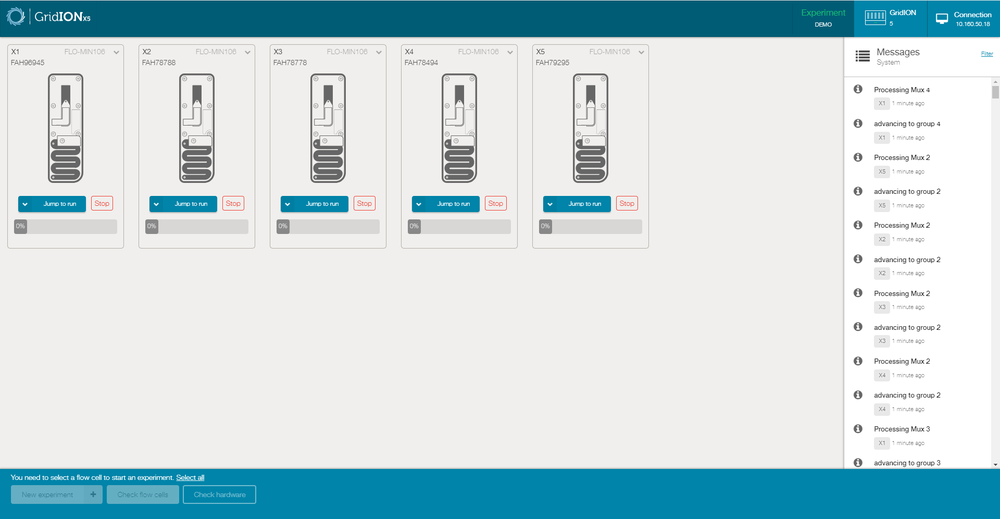Expand the X3 flow cell panel chevron
Screen dimensions: 1000x519
[x=379, y=52]
